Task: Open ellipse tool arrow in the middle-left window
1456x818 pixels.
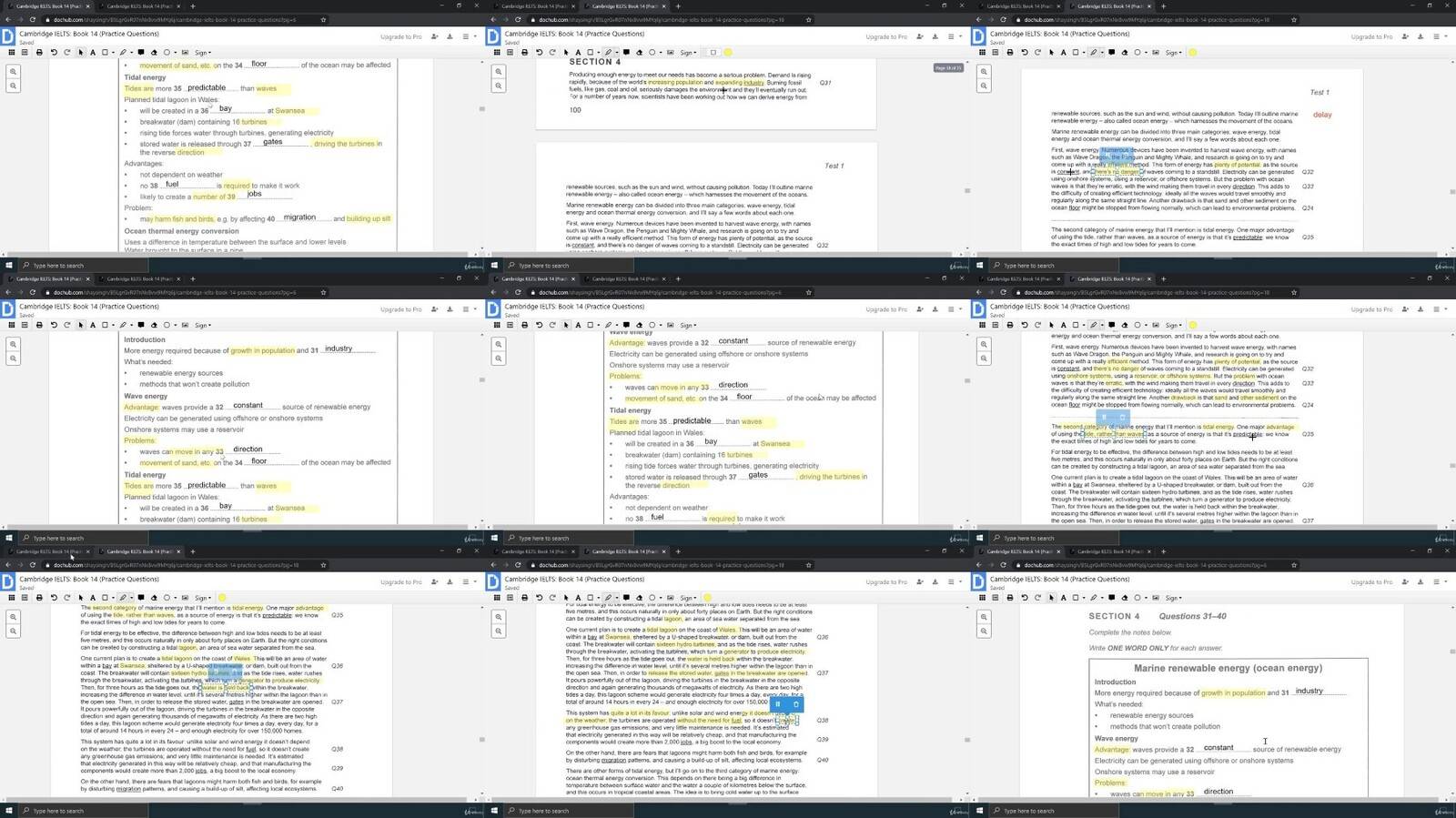Action: [x=175, y=325]
